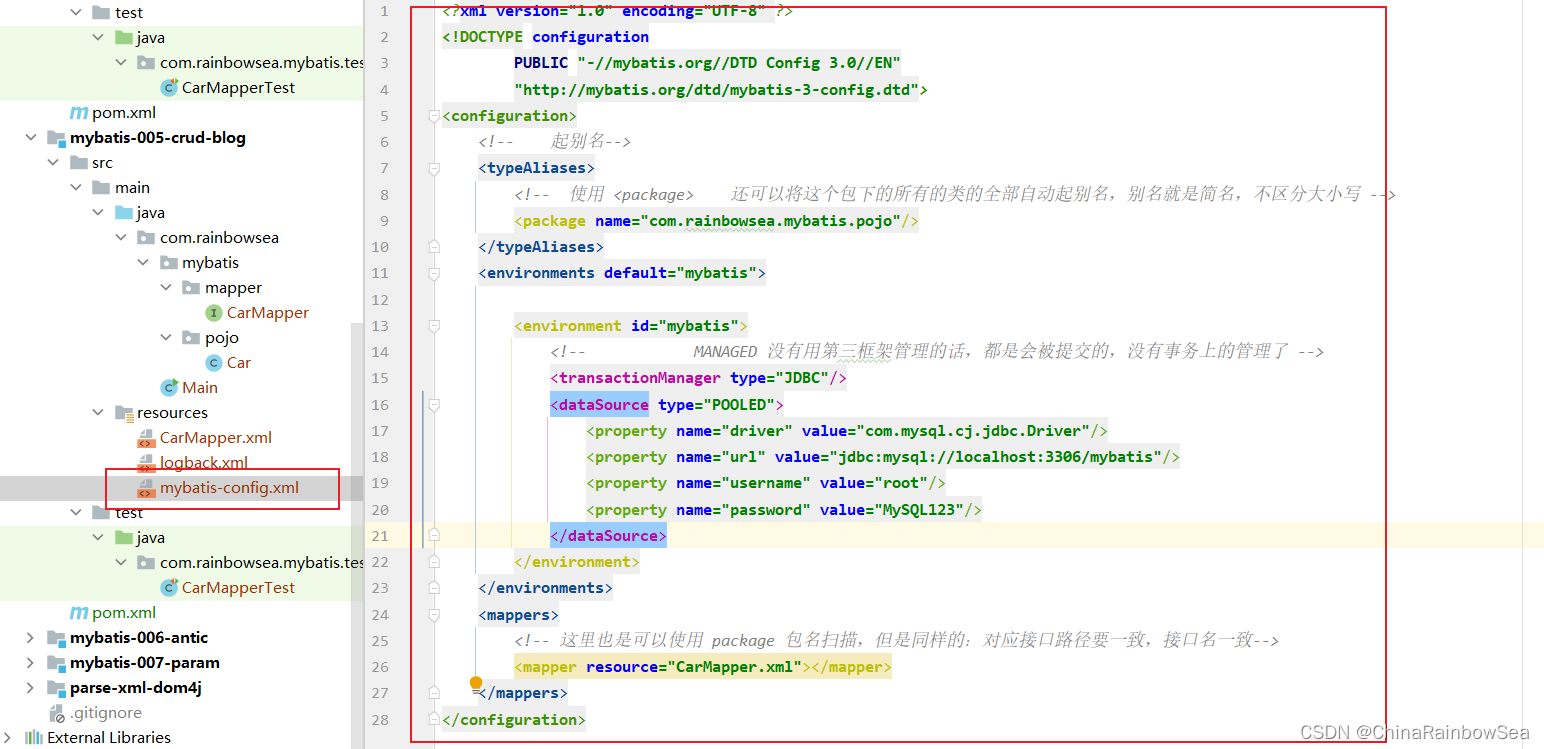Expand the mybatis-007-param module
This screenshot has height=749, width=1544.
(30, 663)
